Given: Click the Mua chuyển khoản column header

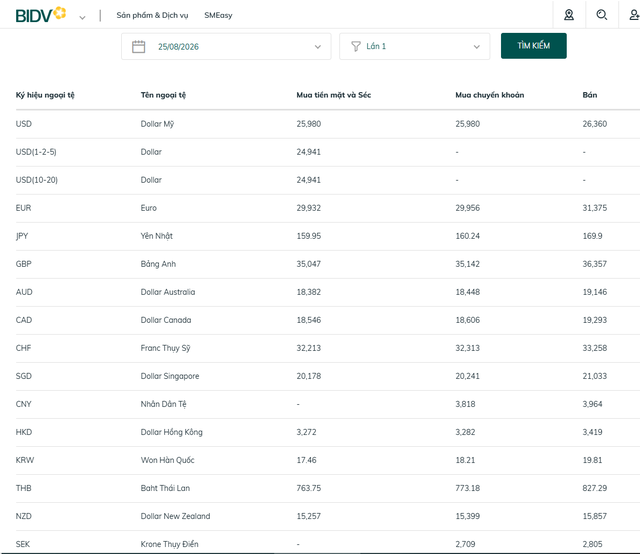Looking at the screenshot, I should coord(490,95).
